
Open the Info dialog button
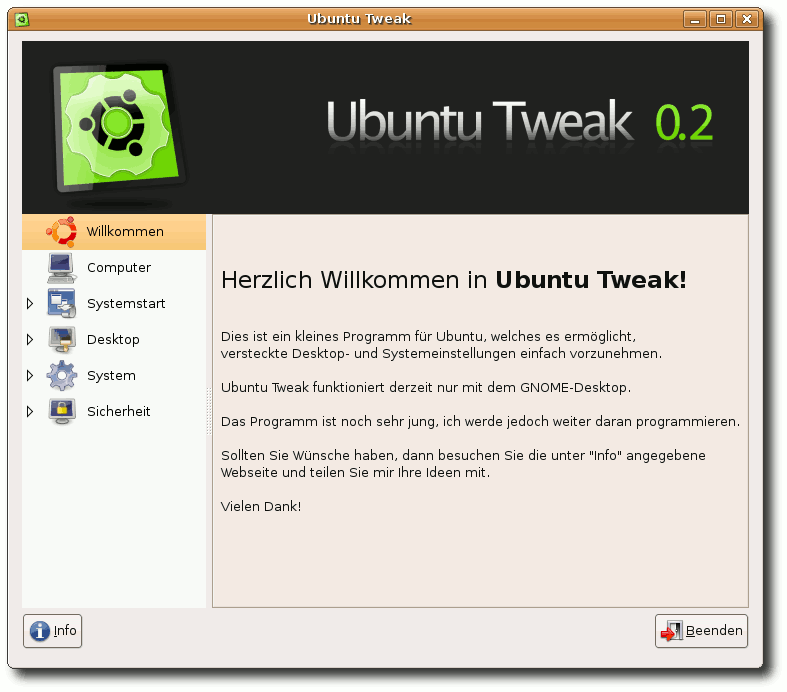[52, 631]
